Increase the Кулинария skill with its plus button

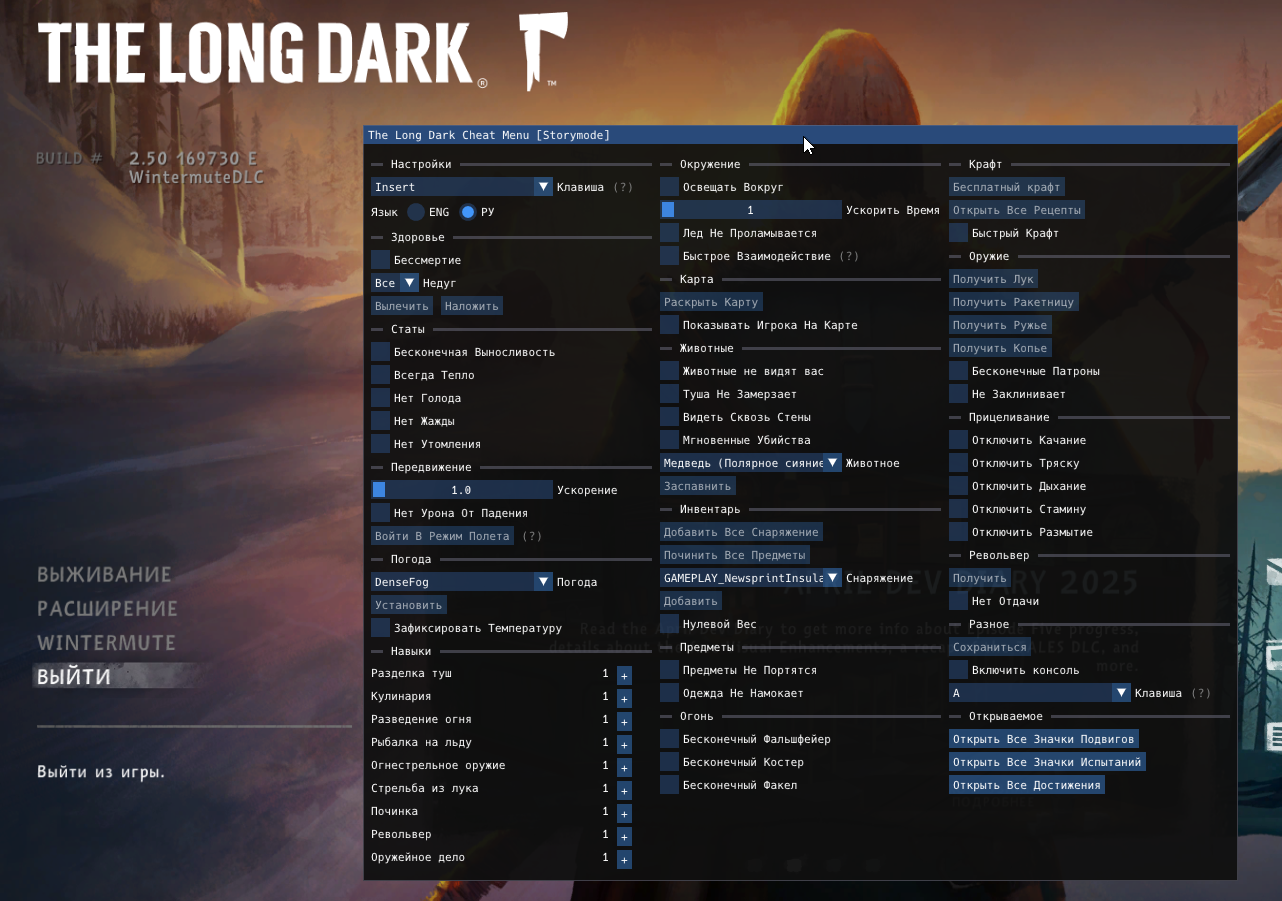click(x=624, y=698)
